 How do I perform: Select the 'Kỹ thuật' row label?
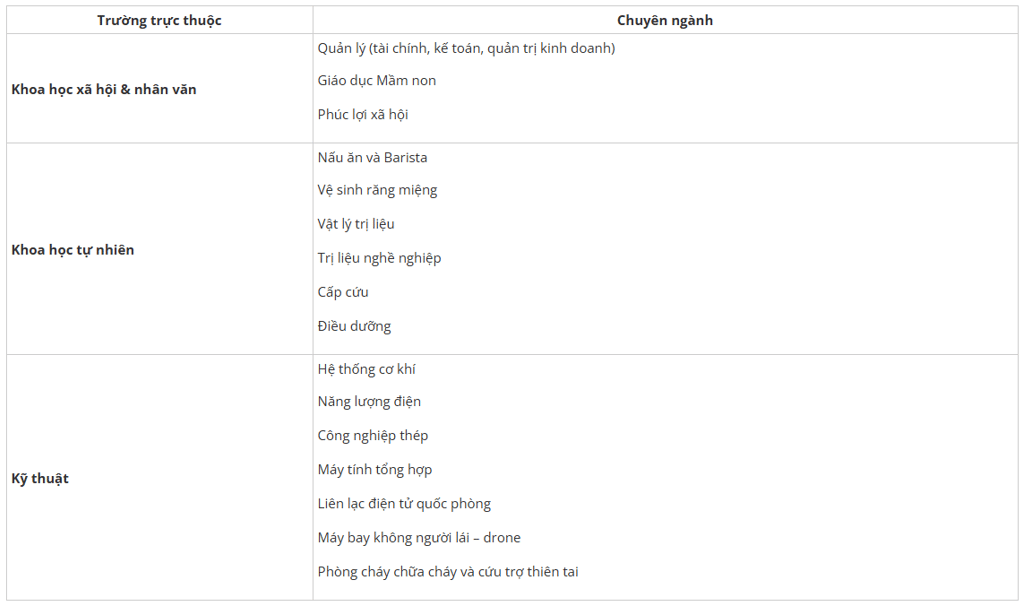(x=40, y=478)
